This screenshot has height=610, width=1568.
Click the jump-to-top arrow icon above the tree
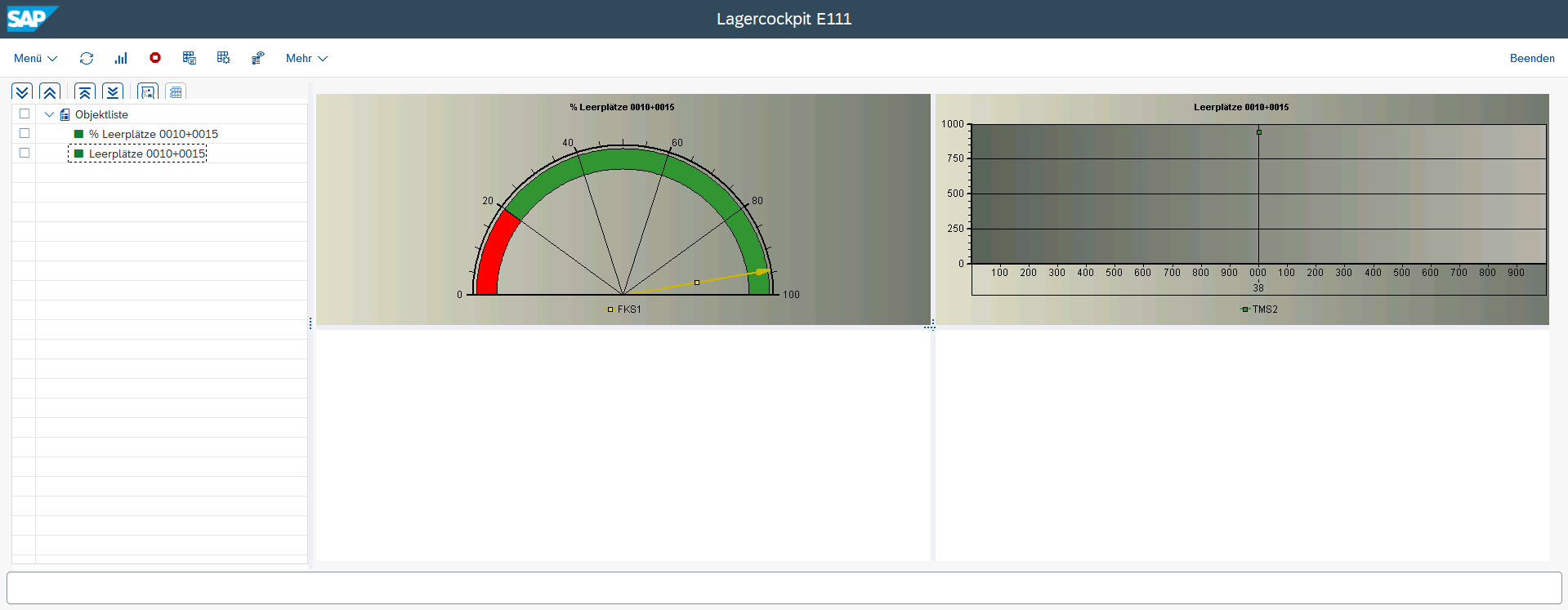coord(85,91)
